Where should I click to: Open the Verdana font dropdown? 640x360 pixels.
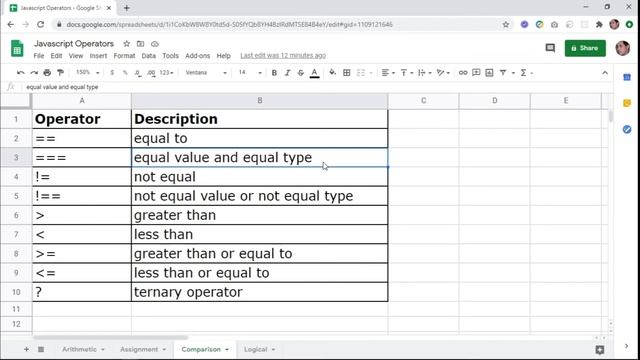click(206, 73)
